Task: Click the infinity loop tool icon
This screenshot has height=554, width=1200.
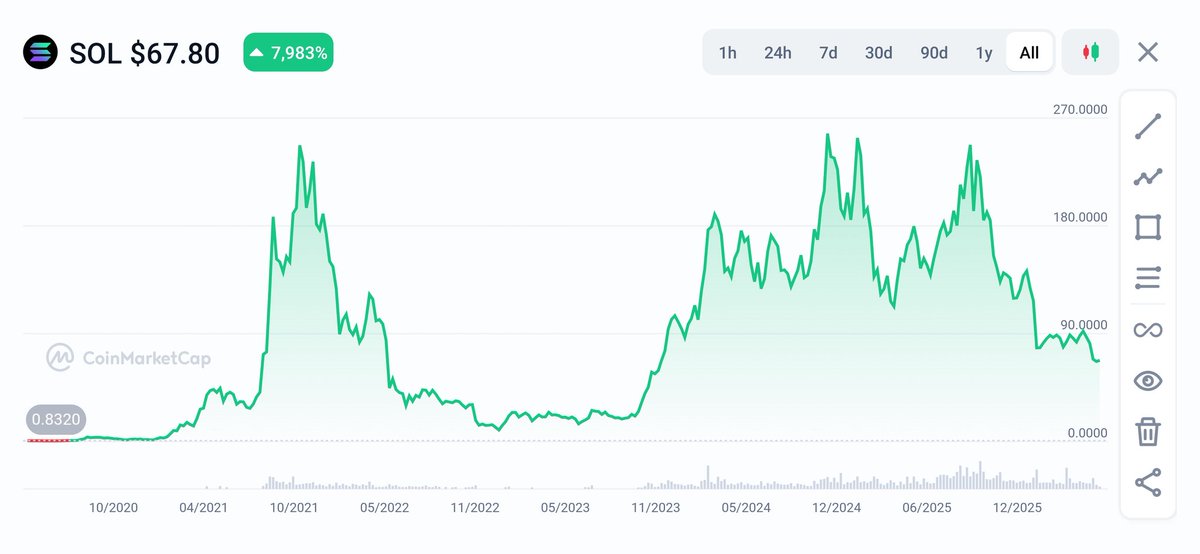Action: tap(1148, 329)
